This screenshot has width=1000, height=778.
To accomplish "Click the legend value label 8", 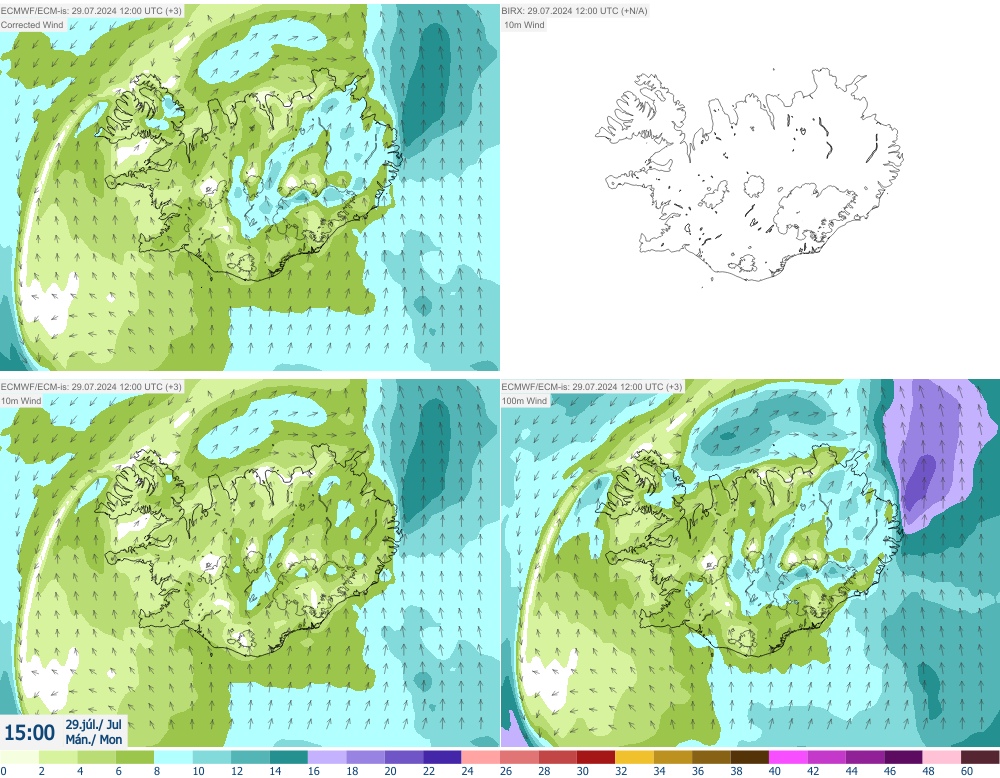I will point(157,771).
